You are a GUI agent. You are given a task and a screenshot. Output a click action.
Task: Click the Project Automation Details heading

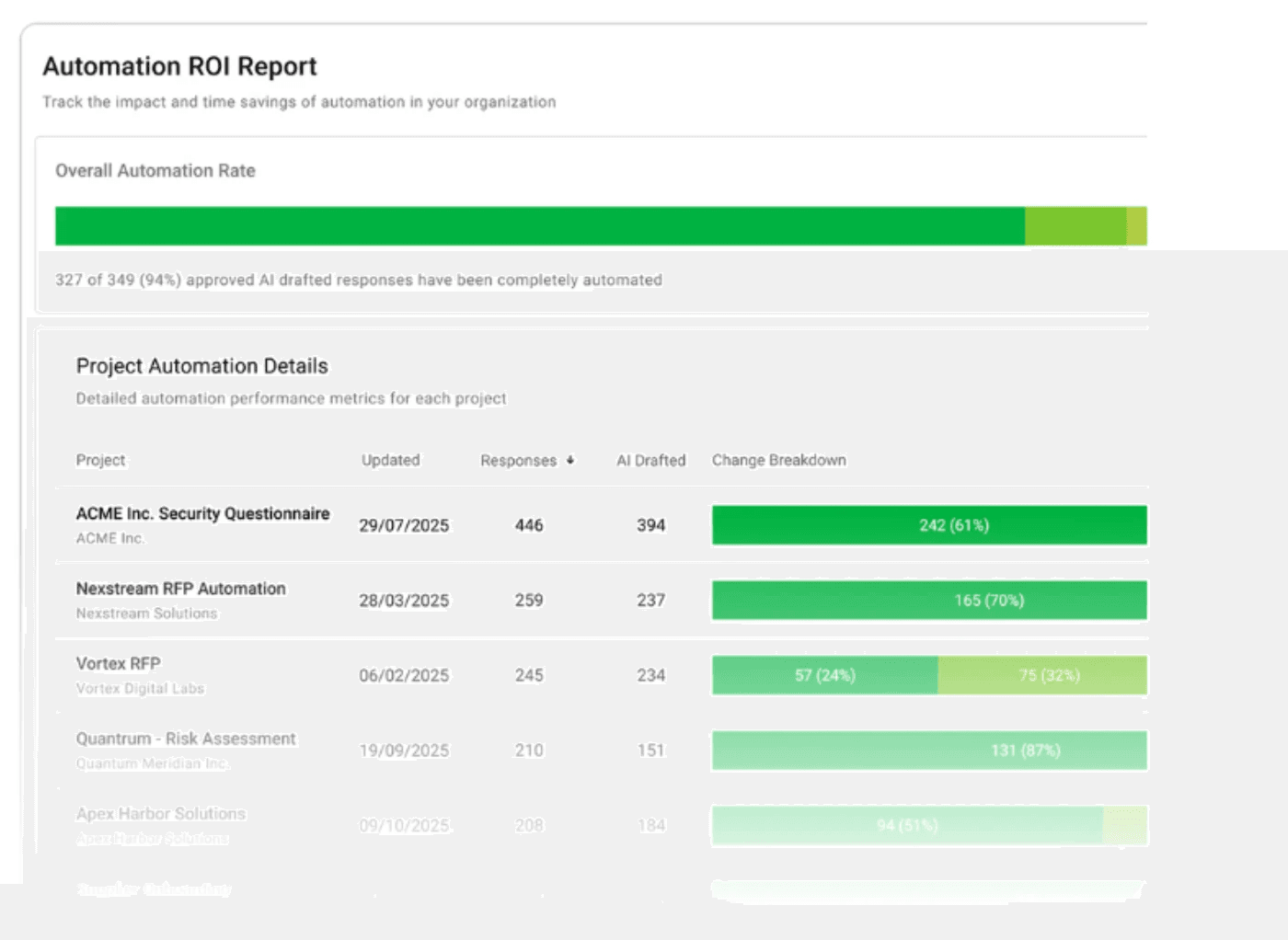201,365
